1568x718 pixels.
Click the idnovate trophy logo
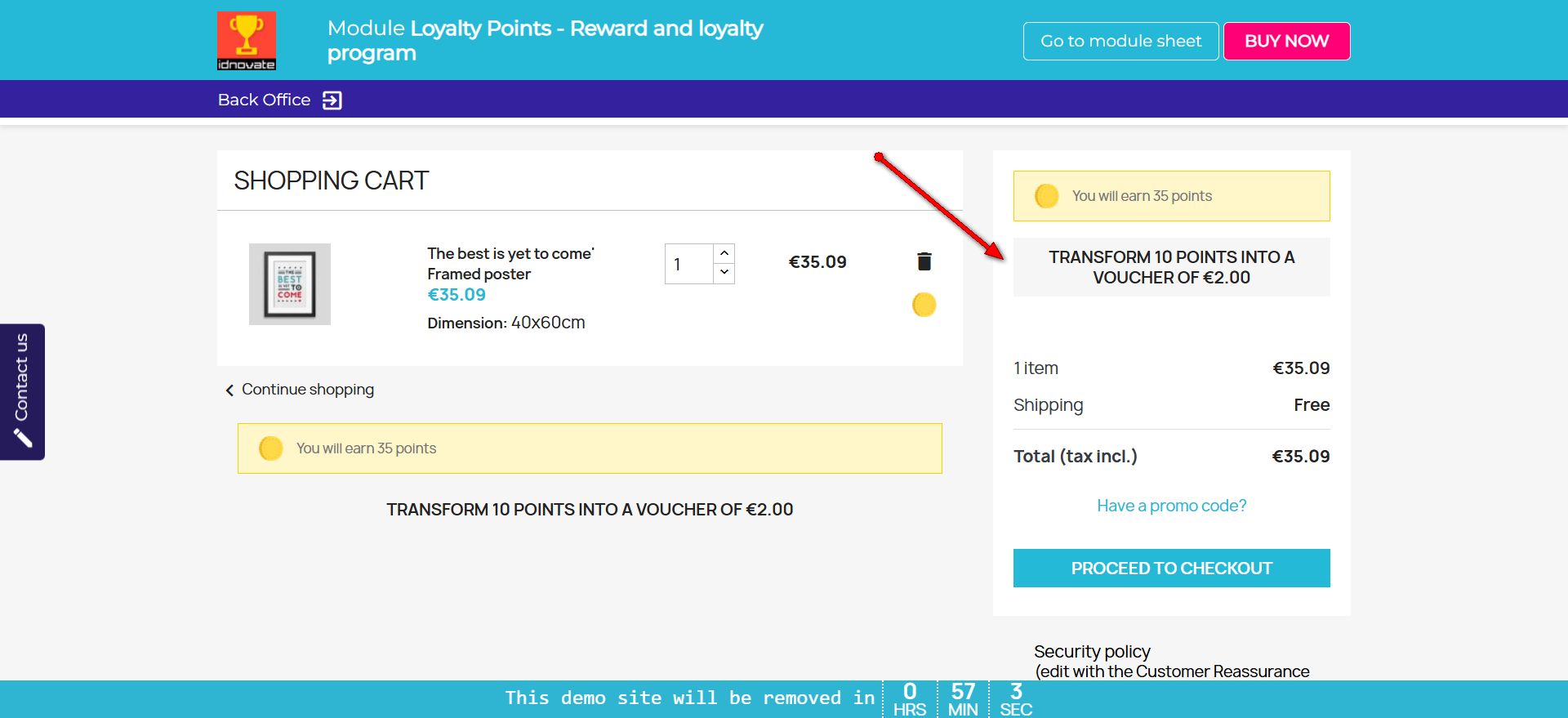coord(246,41)
